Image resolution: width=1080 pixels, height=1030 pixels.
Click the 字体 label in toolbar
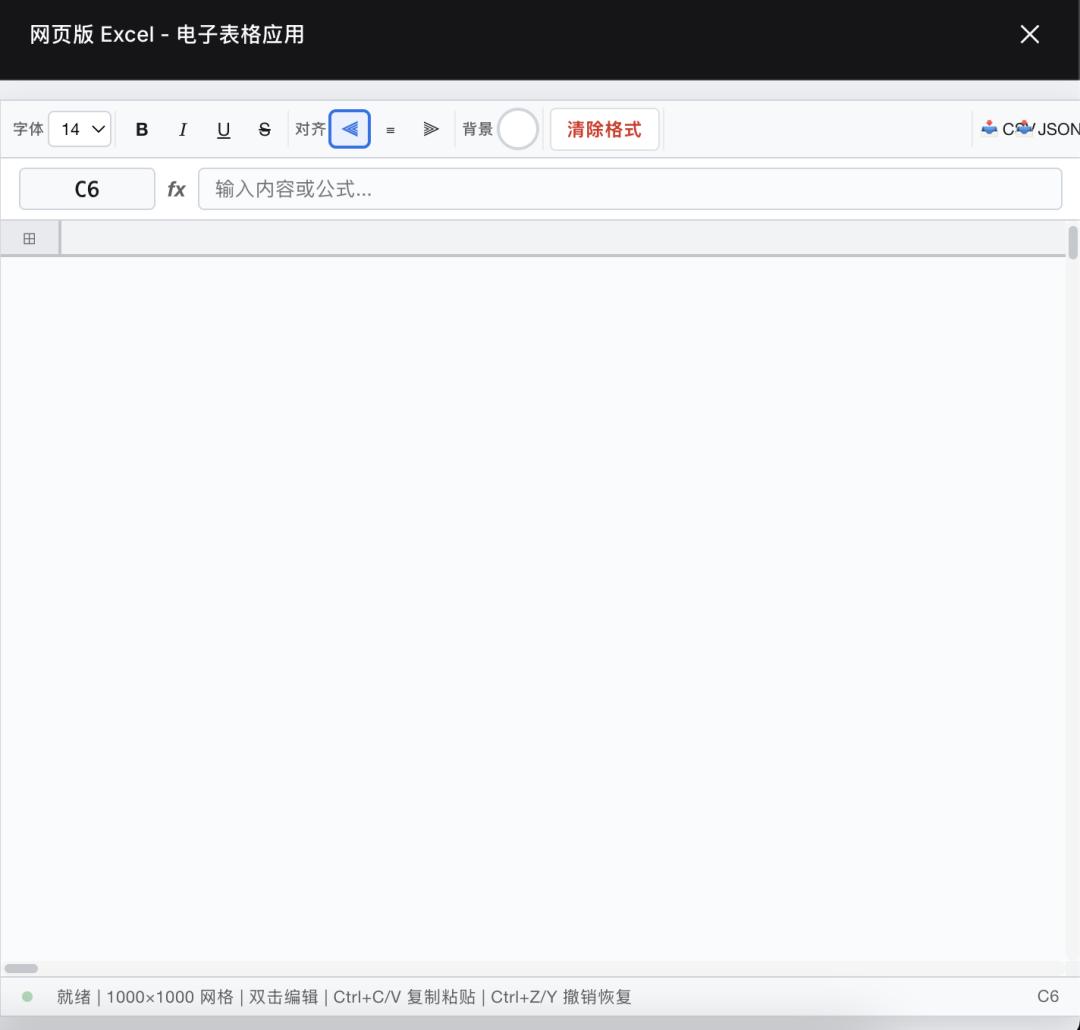[x=28, y=129]
